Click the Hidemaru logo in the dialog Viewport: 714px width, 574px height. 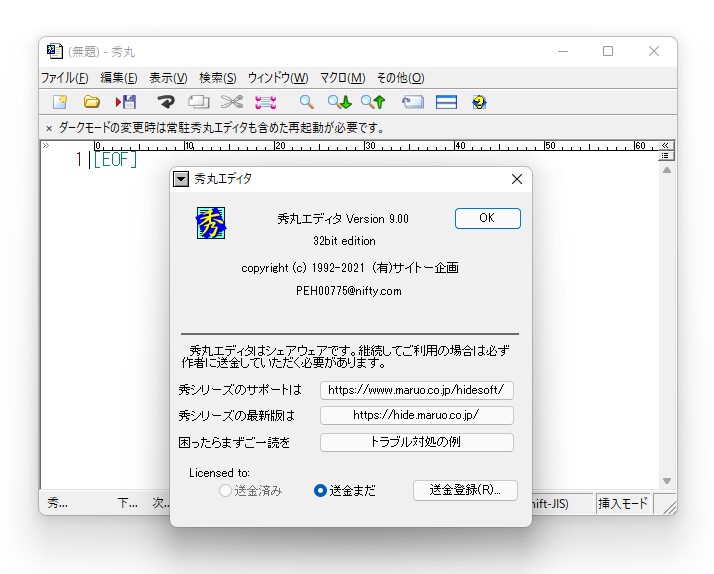tap(211, 223)
